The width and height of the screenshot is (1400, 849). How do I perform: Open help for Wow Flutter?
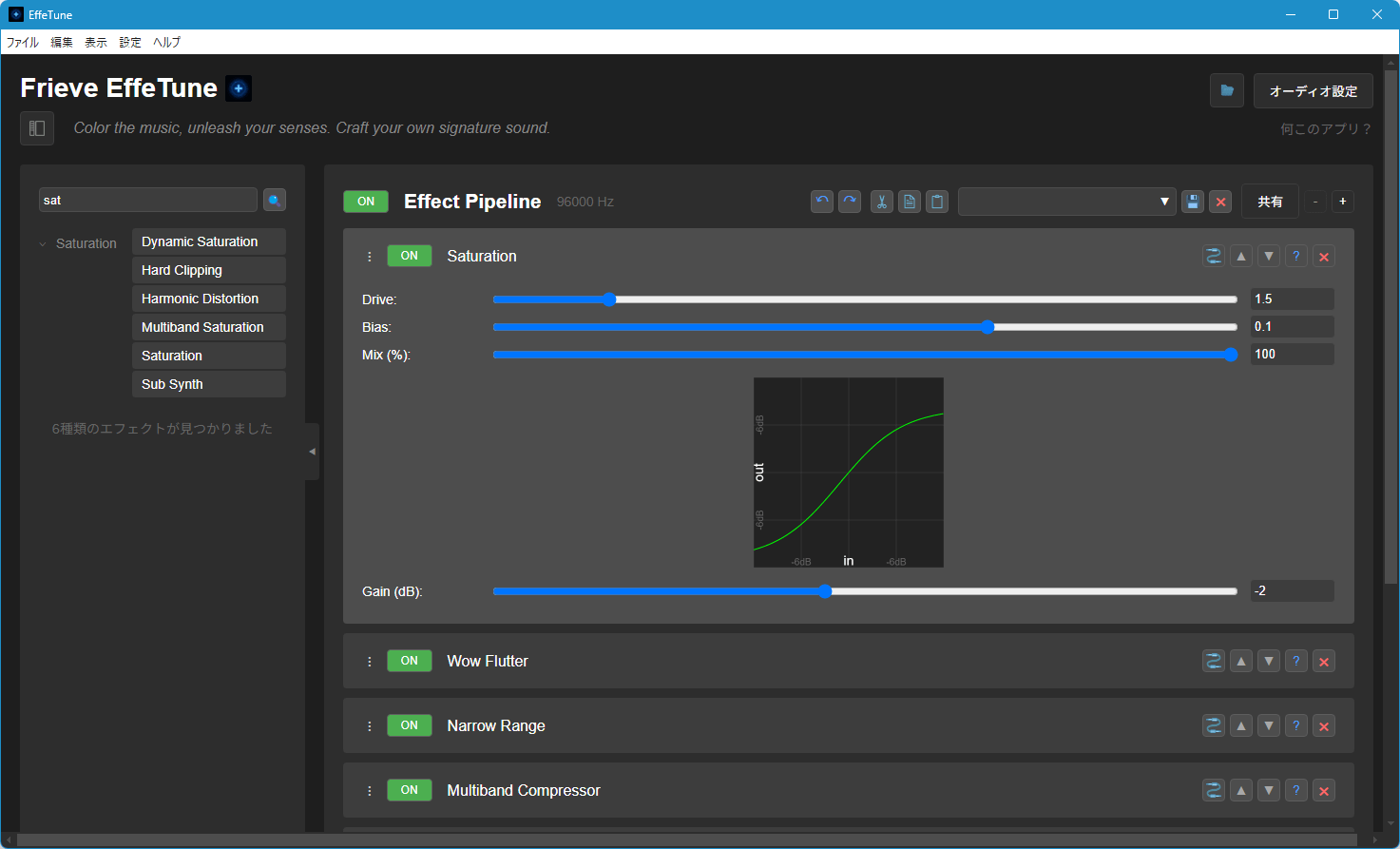coord(1296,661)
